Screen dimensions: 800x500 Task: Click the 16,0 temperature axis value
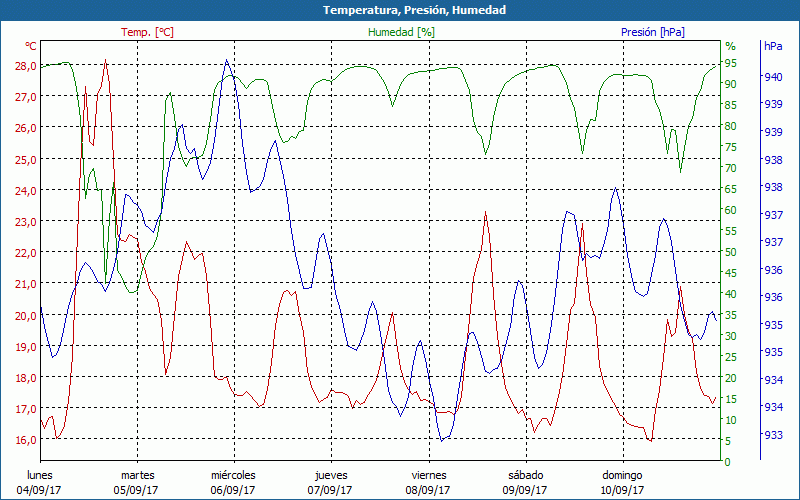(24, 440)
